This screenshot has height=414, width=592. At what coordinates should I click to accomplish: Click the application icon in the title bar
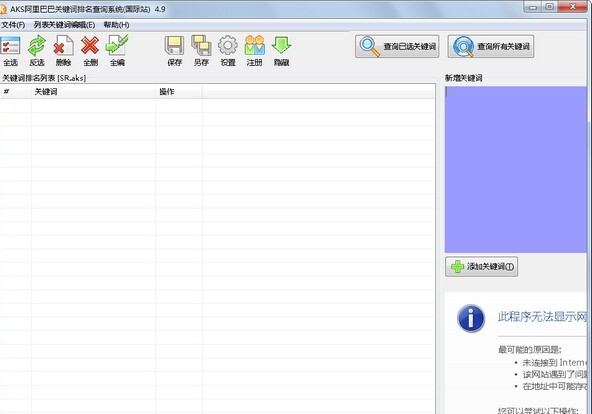[3, 9]
